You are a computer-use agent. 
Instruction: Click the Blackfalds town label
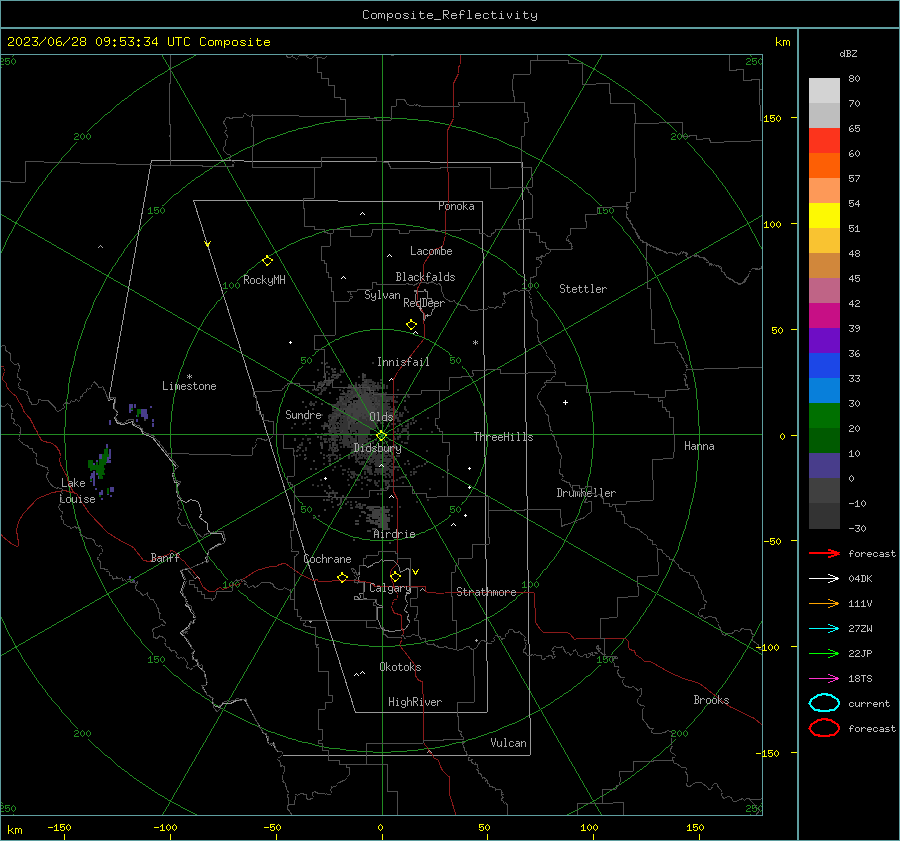[425, 277]
